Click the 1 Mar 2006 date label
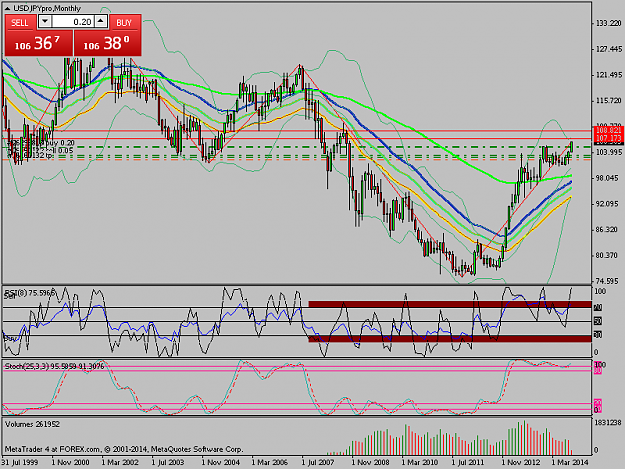Image resolution: width=625 pixels, height=469 pixels. [x=270, y=462]
